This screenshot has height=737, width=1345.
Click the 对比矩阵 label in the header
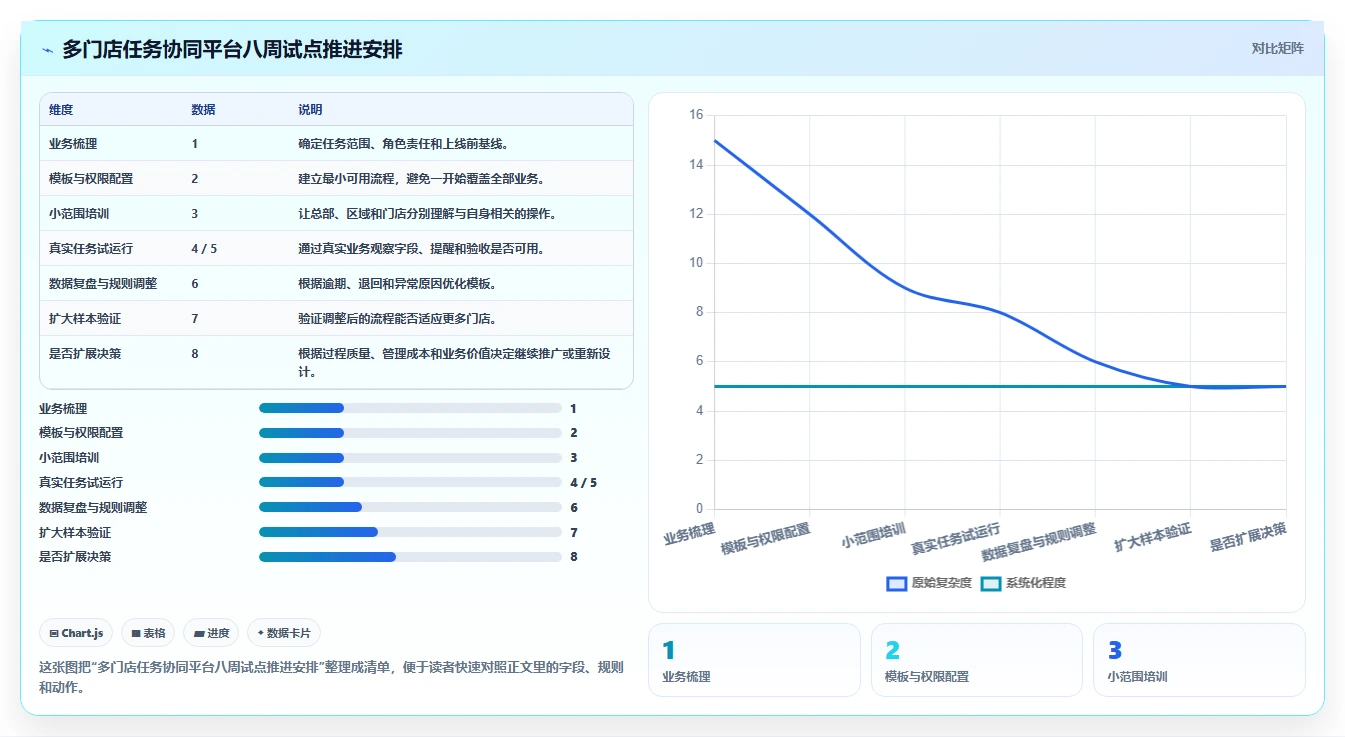(x=1277, y=48)
